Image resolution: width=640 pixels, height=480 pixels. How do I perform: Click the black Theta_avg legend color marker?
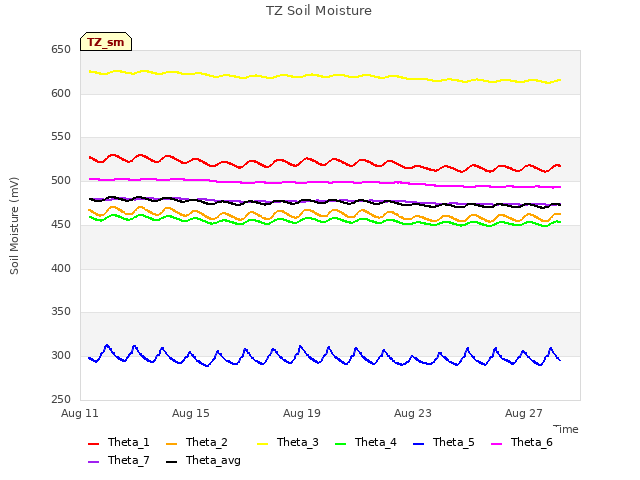pos(171,462)
